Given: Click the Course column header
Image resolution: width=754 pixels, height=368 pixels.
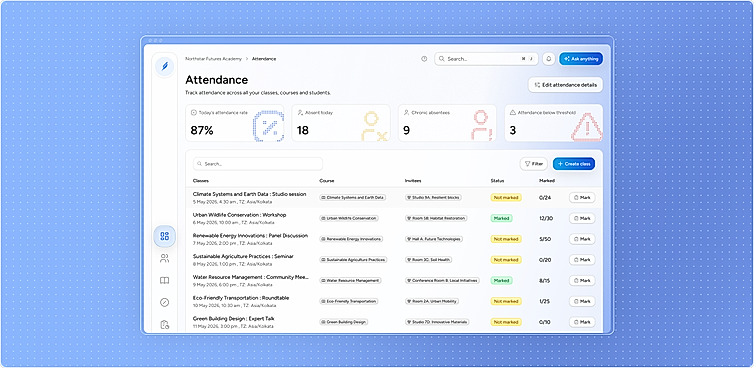Looking at the screenshot, I should point(327,181).
